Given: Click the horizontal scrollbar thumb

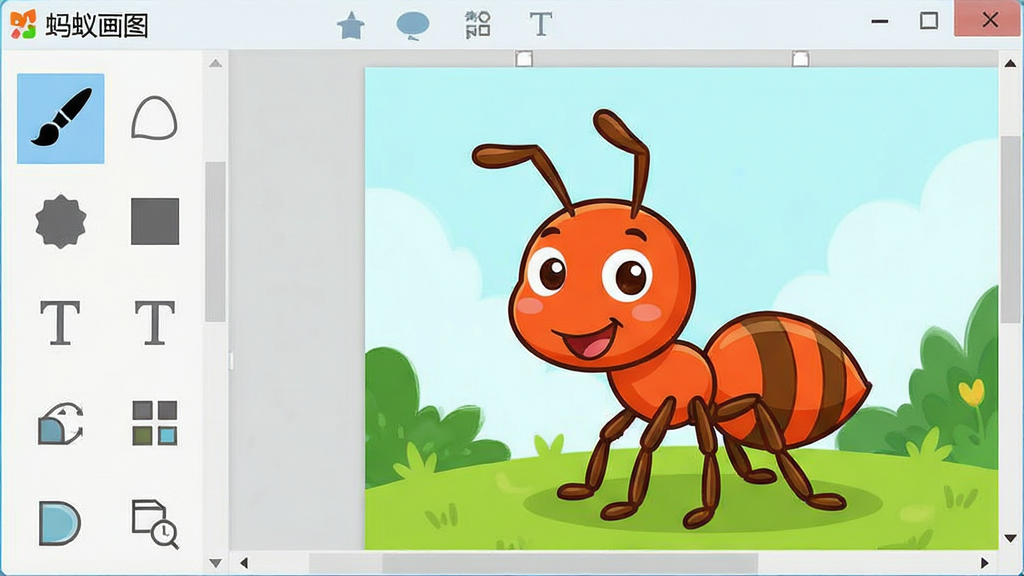Looking at the screenshot, I should tap(569, 563).
